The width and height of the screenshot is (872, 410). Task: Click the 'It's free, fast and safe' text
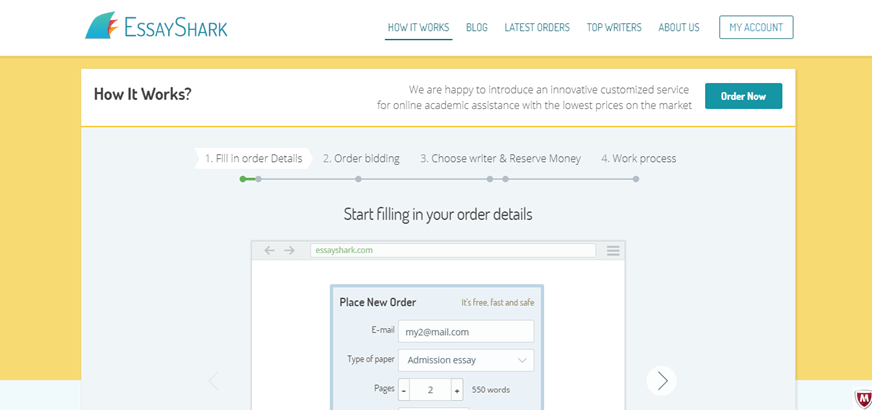pyautogui.click(x=498, y=303)
